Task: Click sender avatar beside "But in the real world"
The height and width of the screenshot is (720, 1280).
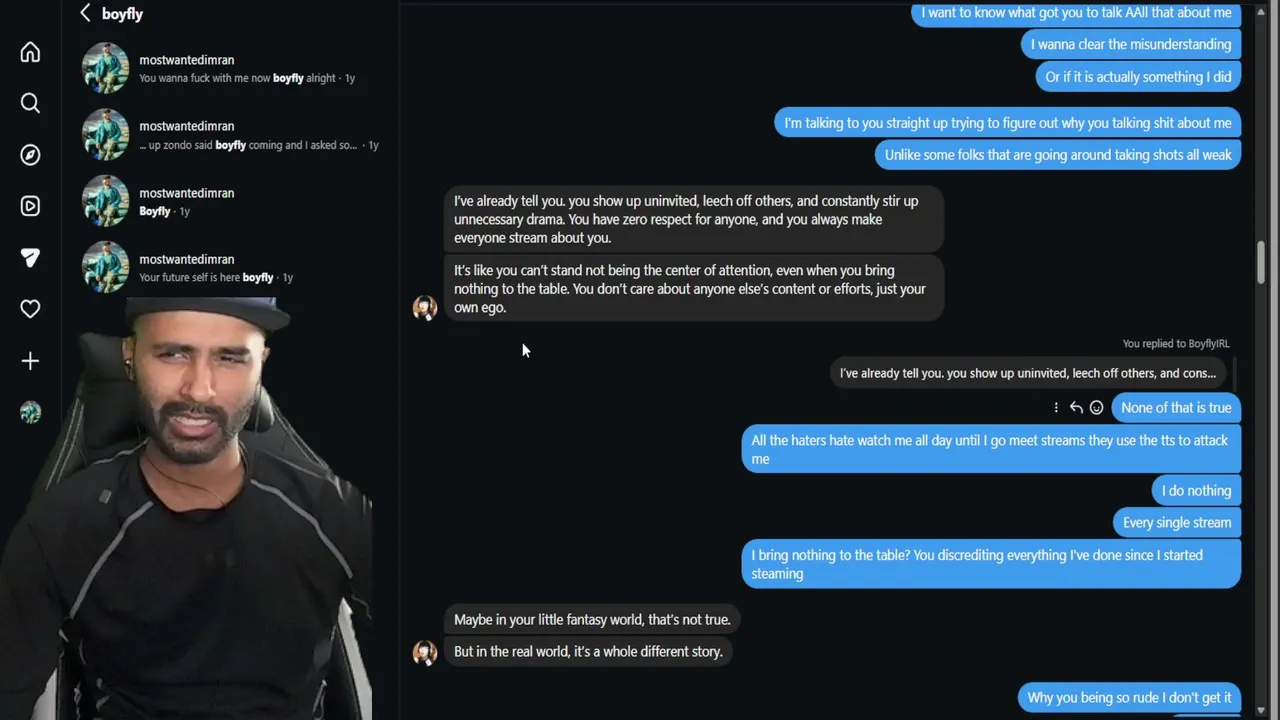Action: coord(425,652)
